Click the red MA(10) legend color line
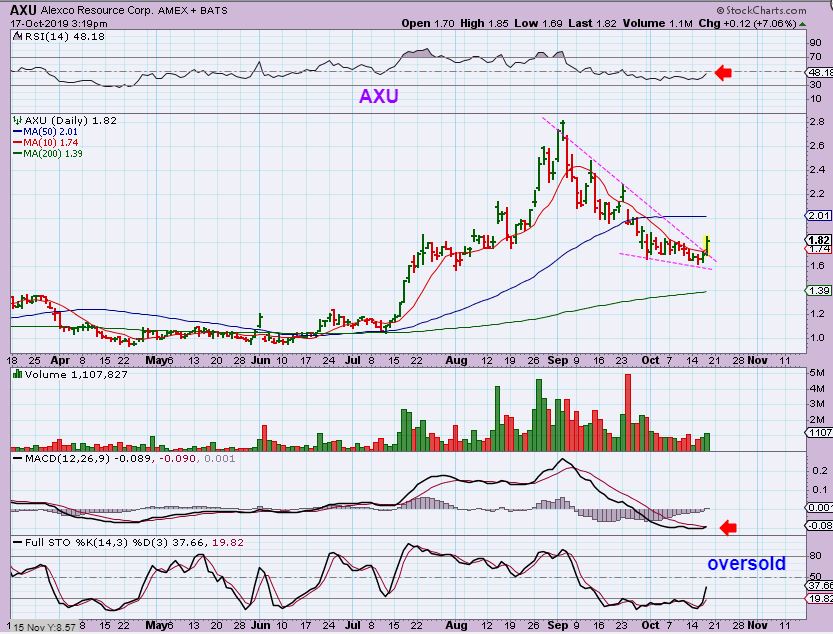 18,143
